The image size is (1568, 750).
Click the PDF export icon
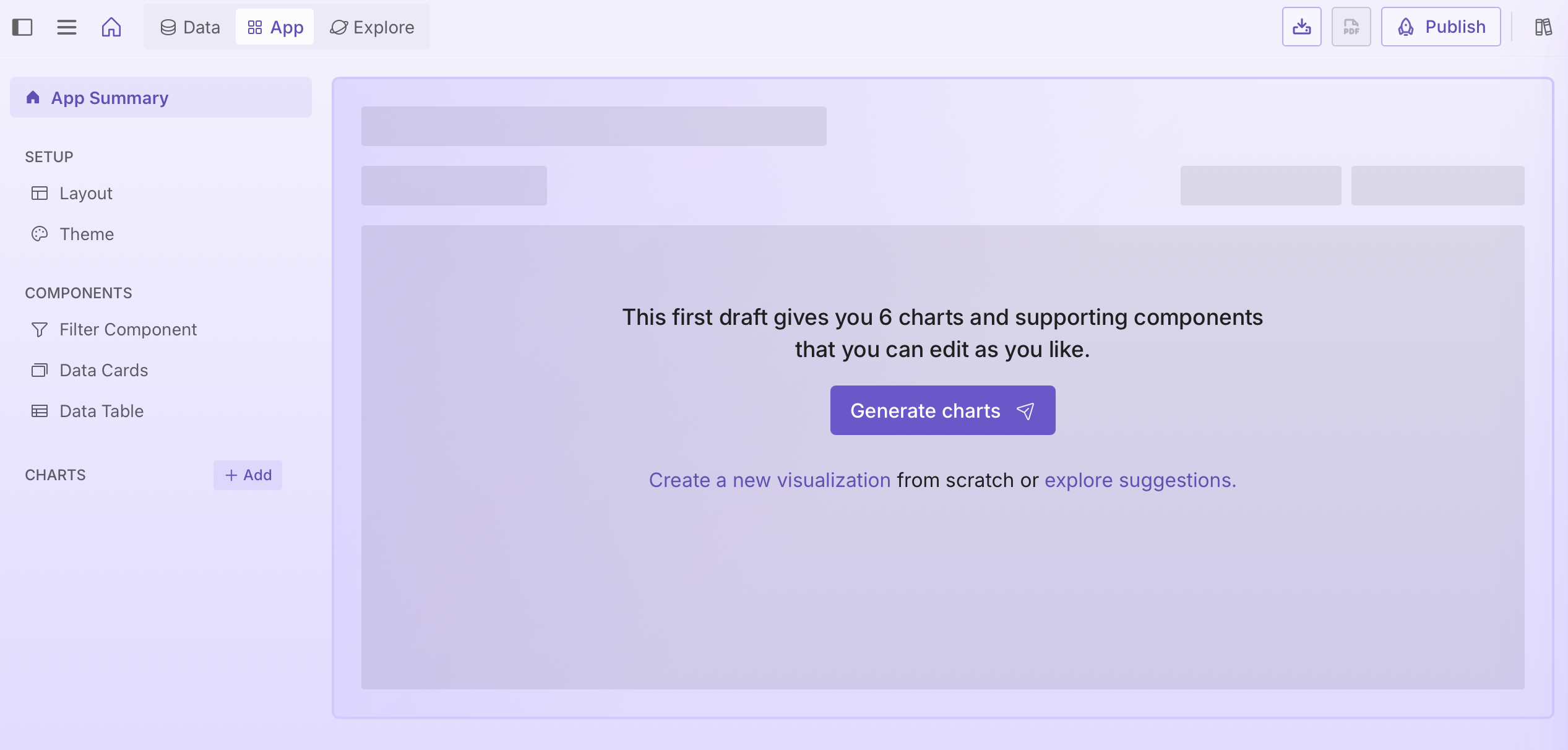[1351, 27]
